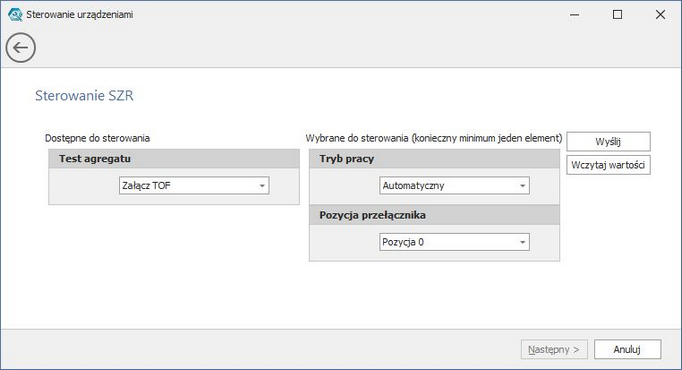Viewport: 682px width, 370px height.
Task: Maximize the Sterowanie urządzeniami window
Action: (617, 15)
